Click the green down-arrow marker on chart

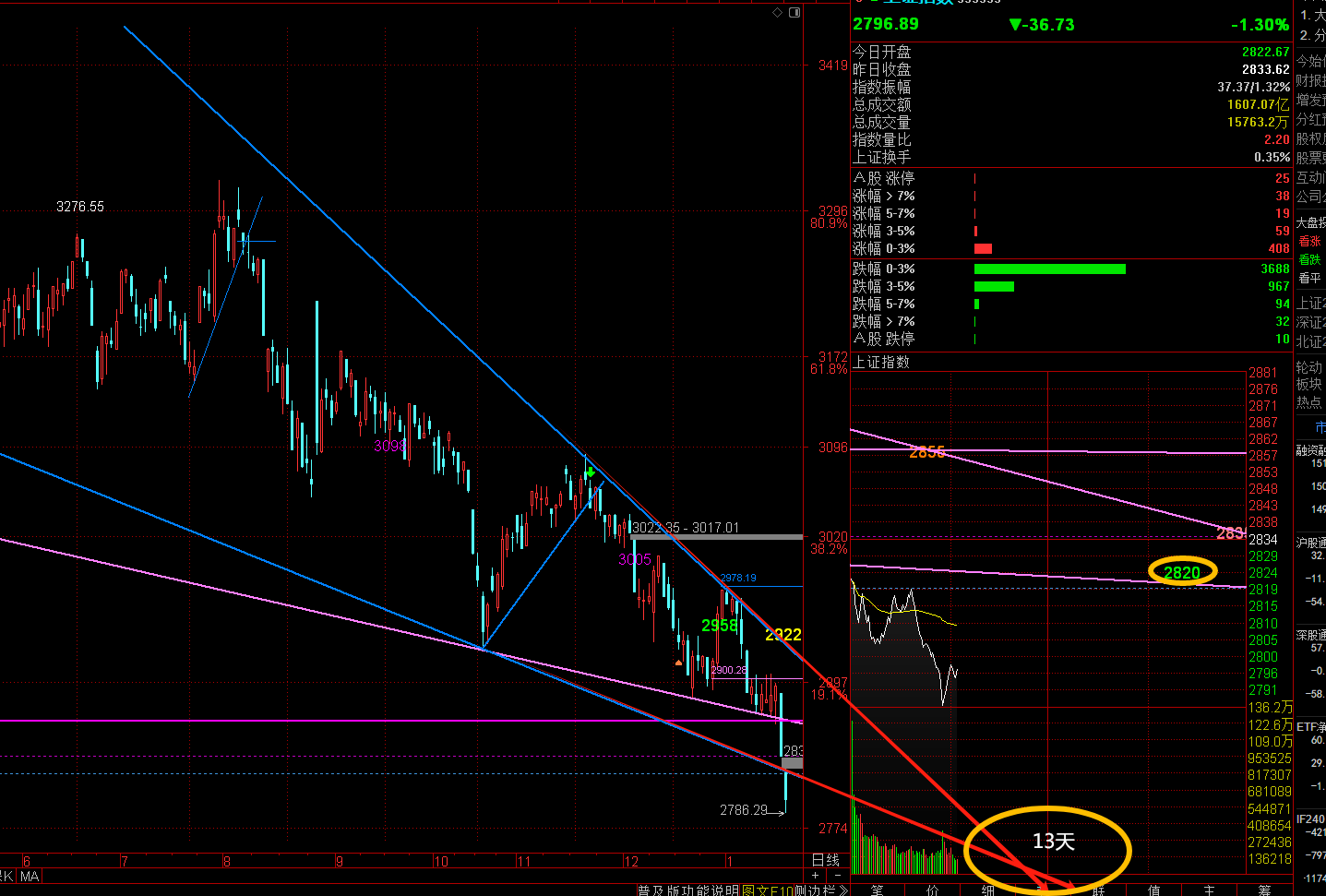591,472
